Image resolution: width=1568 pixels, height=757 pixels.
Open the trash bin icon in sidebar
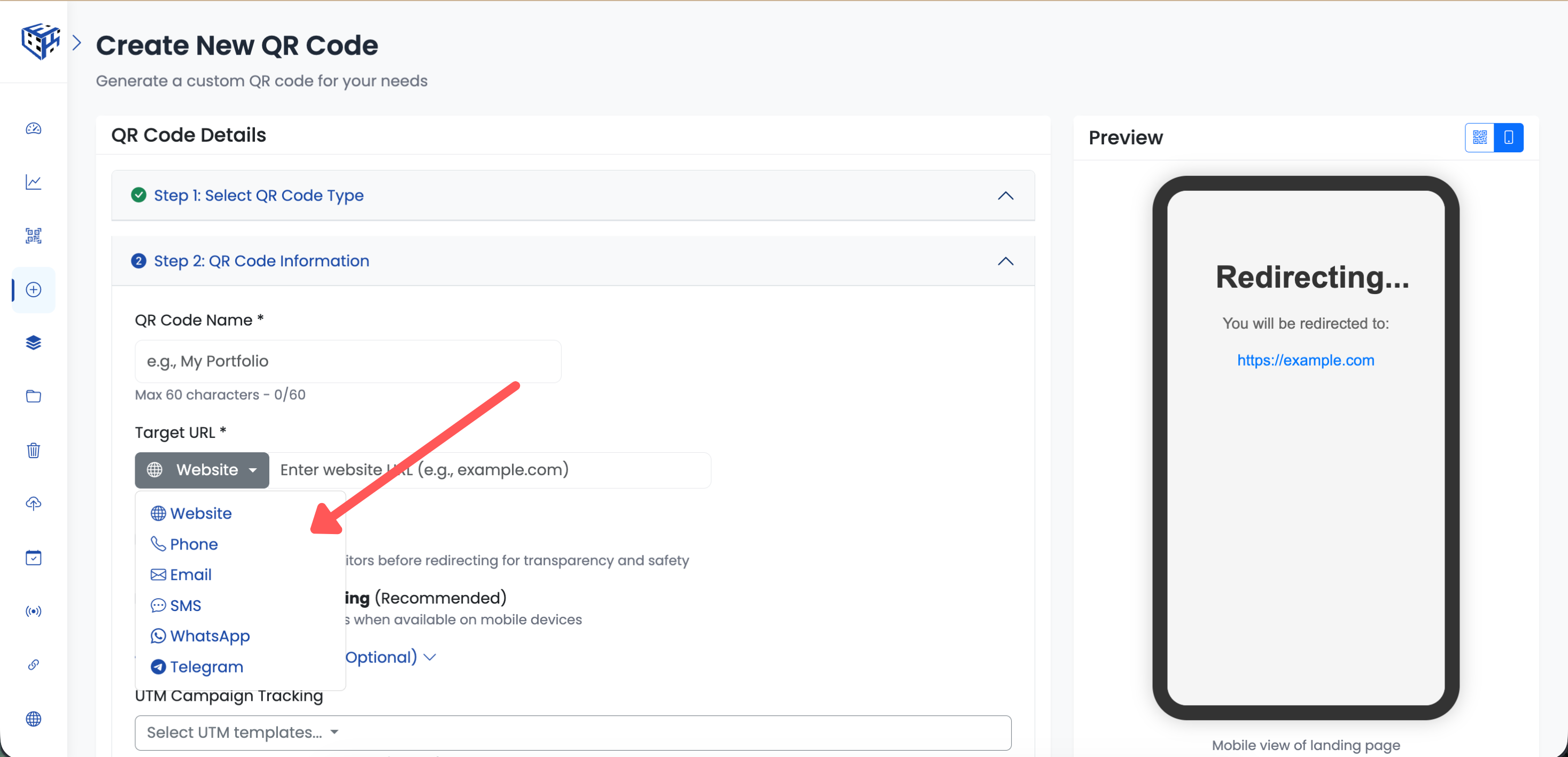(33, 450)
